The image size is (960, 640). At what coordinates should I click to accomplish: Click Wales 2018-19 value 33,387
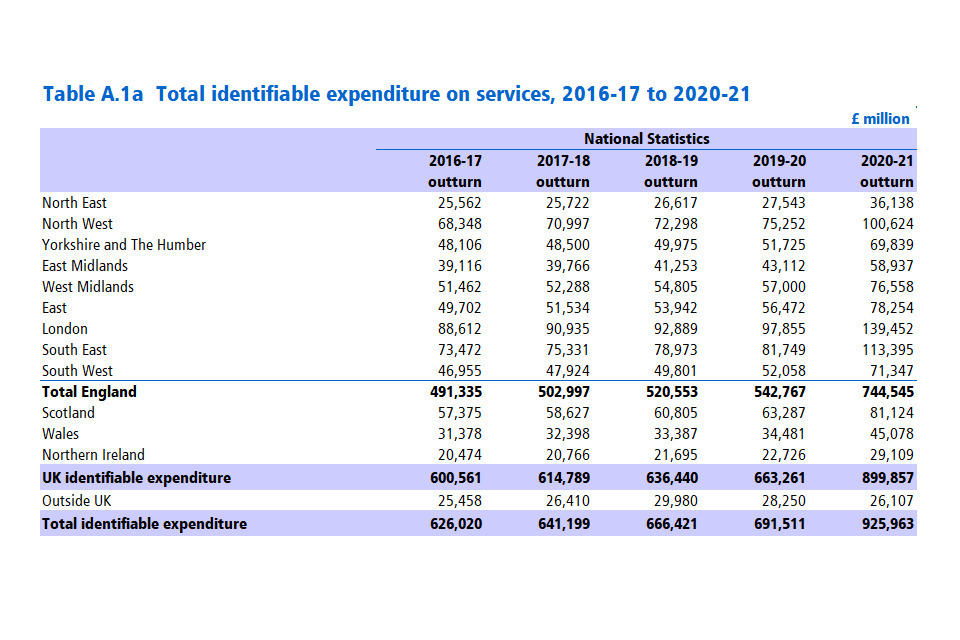tap(672, 434)
